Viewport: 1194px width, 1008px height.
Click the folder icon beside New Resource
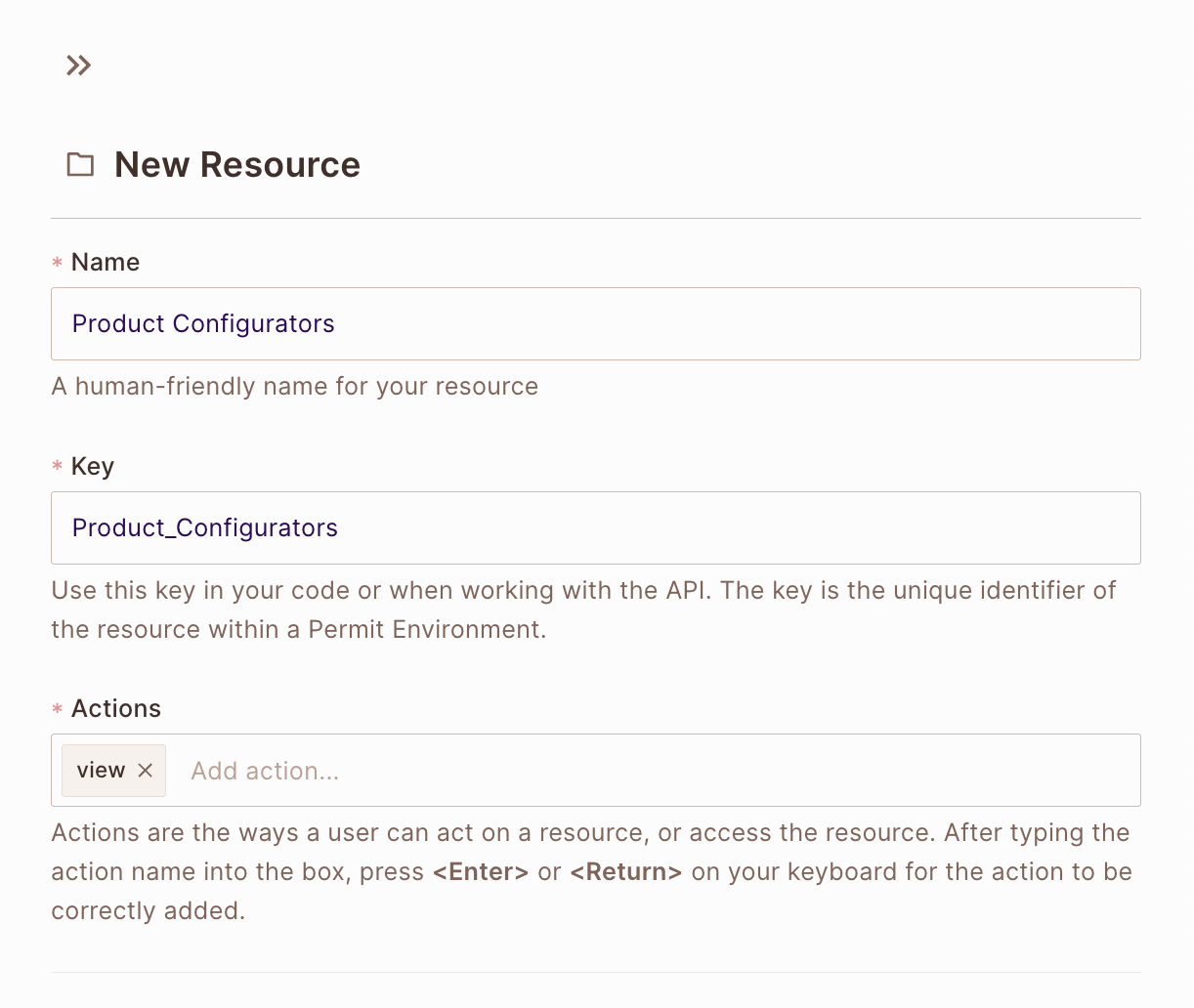pyautogui.click(x=80, y=164)
